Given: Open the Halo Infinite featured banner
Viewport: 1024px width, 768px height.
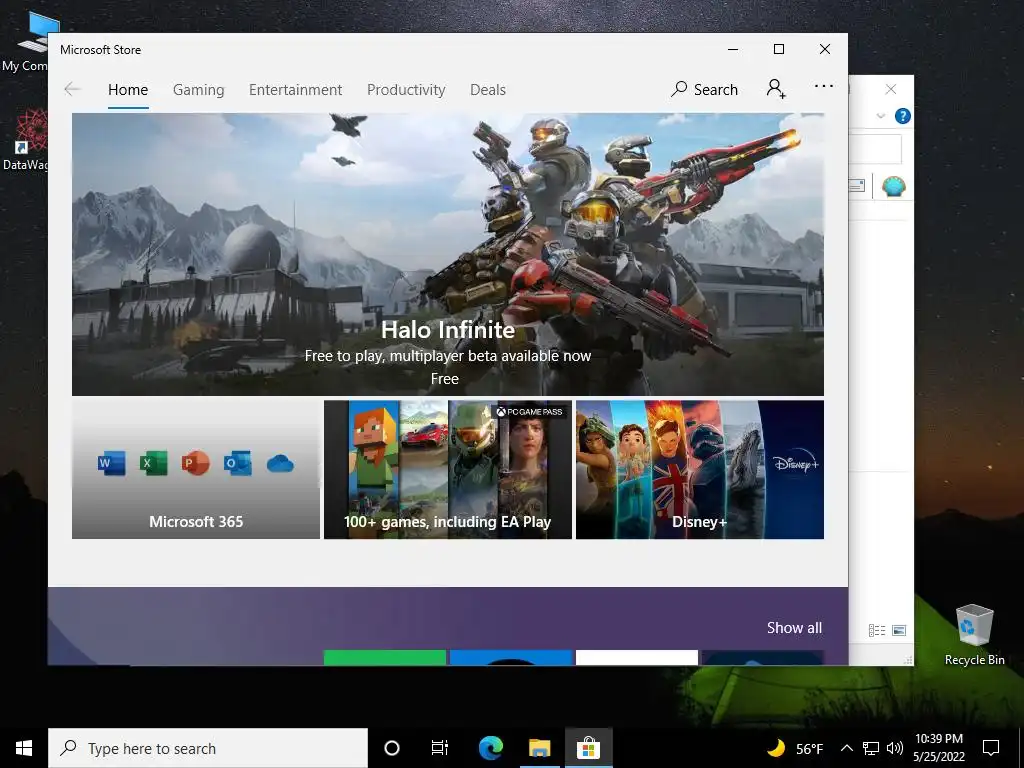Looking at the screenshot, I should 447,254.
